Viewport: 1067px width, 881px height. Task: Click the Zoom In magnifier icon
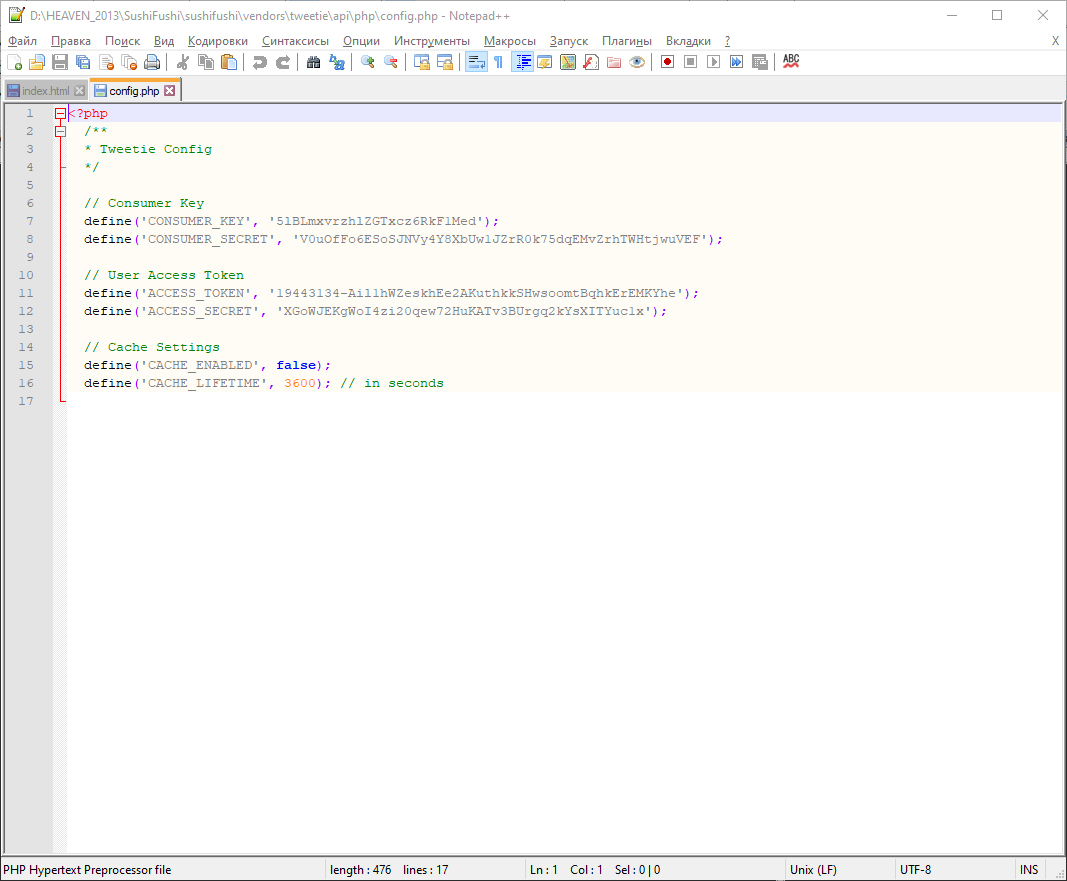(368, 62)
